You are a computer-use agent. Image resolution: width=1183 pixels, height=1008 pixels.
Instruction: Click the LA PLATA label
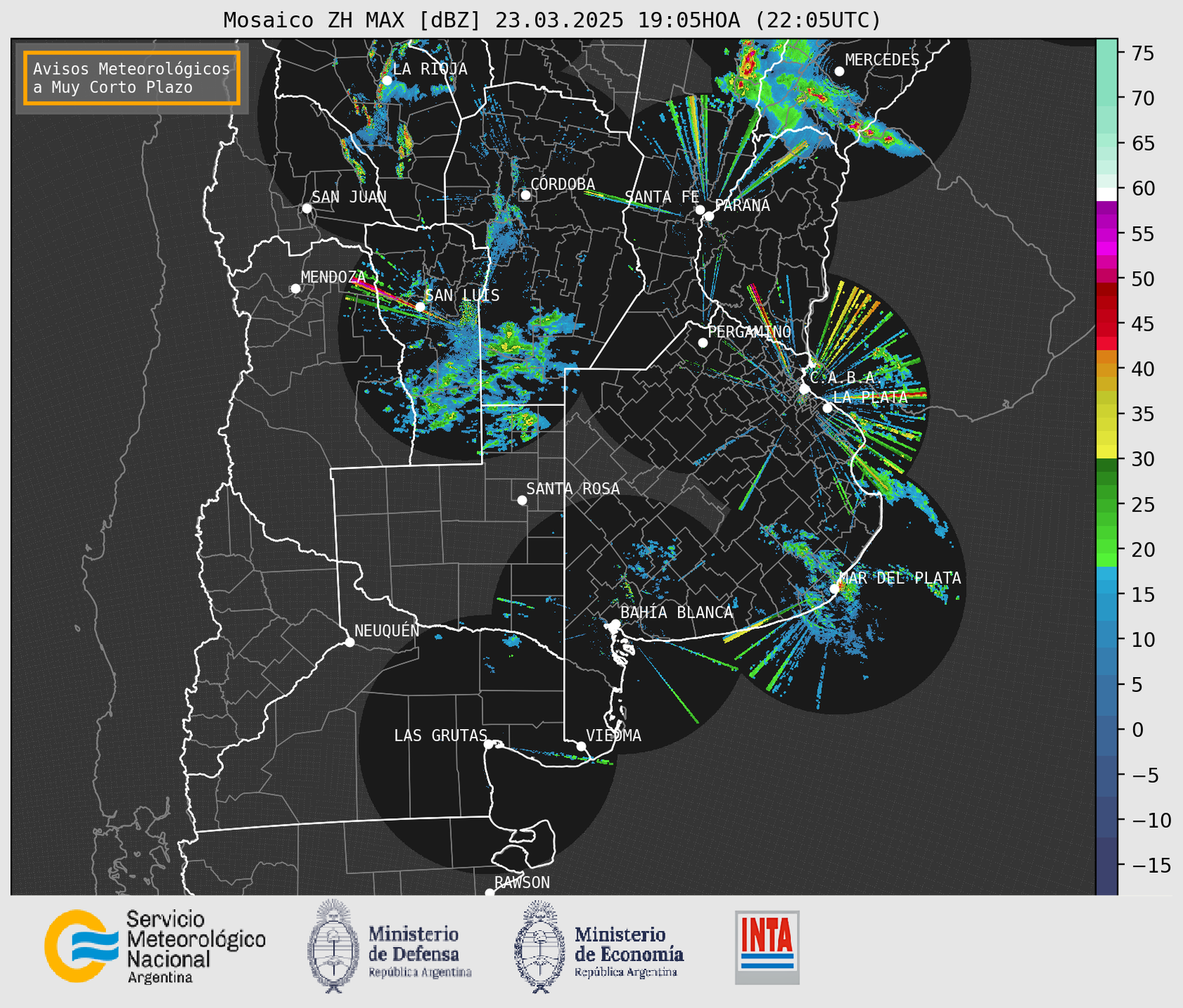click(x=870, y=397)
